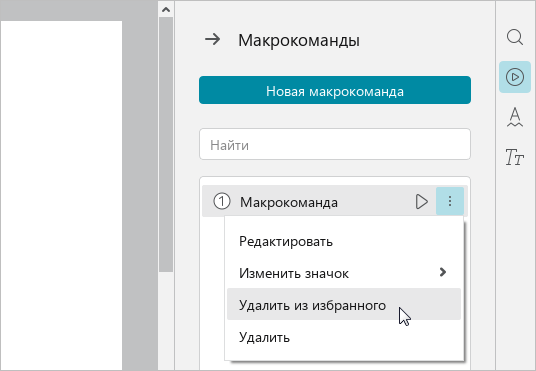Choose Удалить in the context menu
The image size is (536, 371).
[x=344, y=337]
